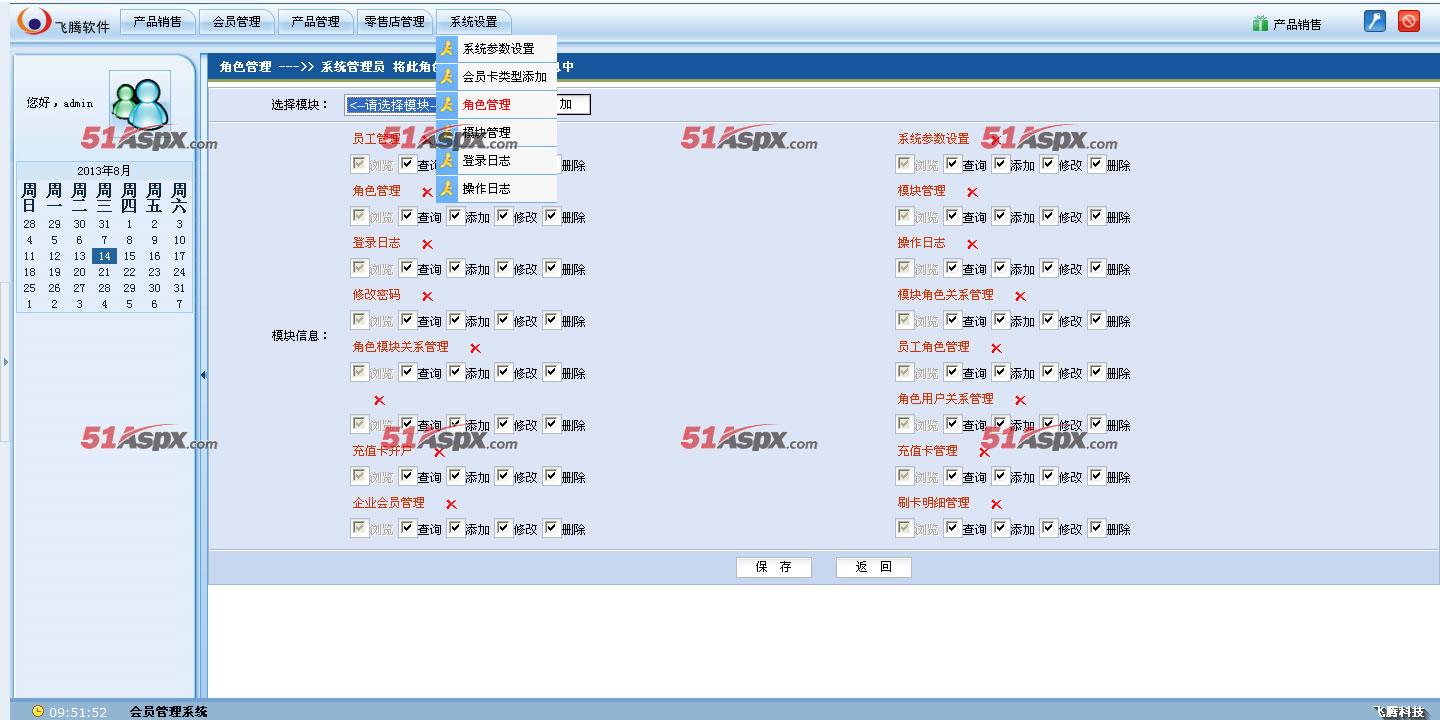Select date 20 in the calendar
The width and height of the screenshot is (1440, 720).
tap(79, 272)
